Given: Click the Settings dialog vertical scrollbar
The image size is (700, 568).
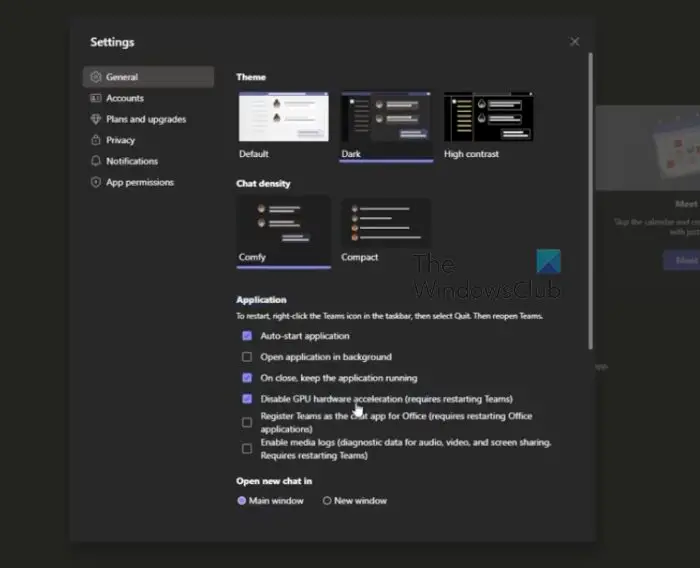Looking at the screenshot, I should click(x=591, y=201).
